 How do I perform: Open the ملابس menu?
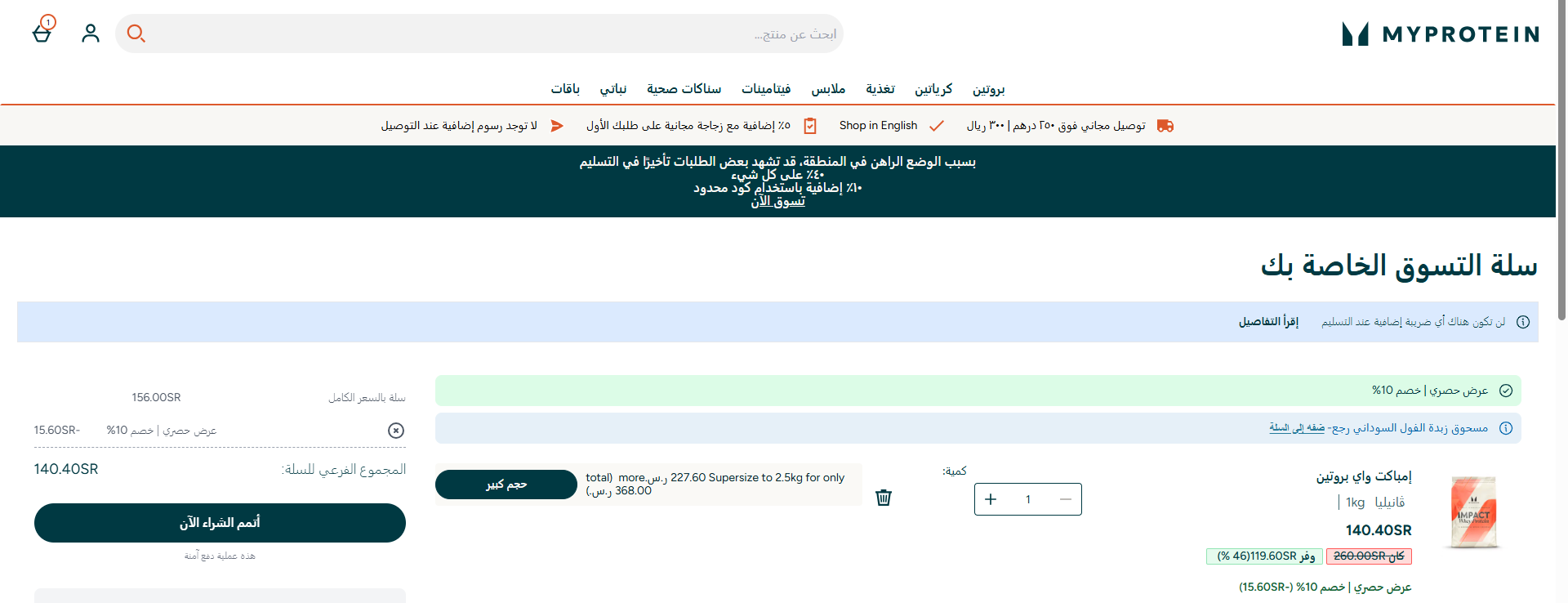[x=828, y=89]
